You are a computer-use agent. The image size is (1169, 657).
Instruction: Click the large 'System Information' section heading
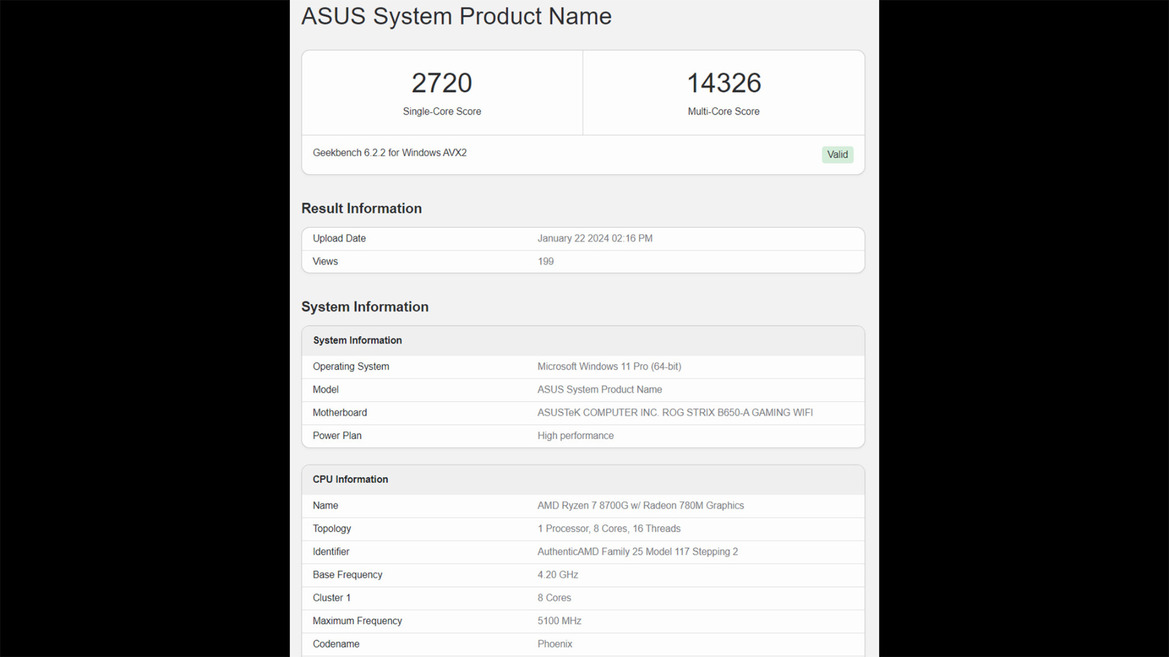[x=365, y=307]
